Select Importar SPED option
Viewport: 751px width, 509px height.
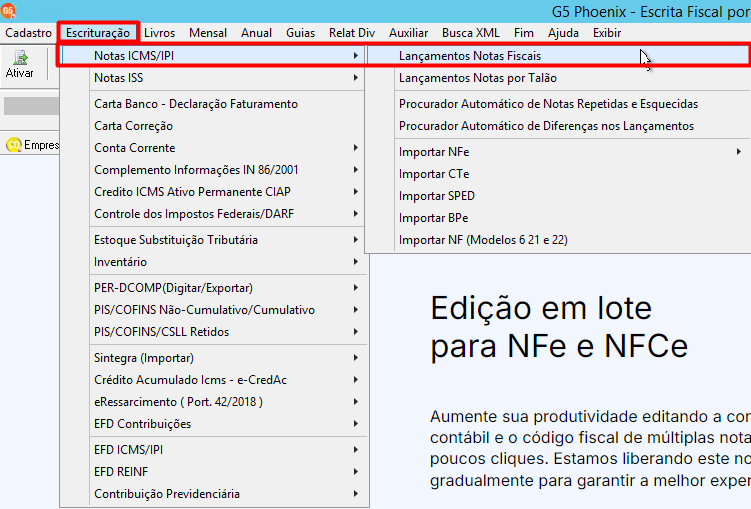(558, 196)
